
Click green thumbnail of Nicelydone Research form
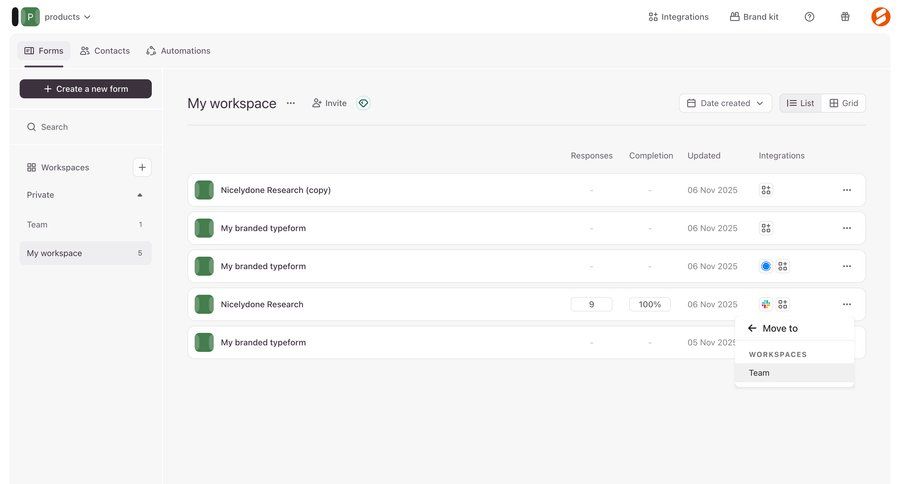[204, 304]
